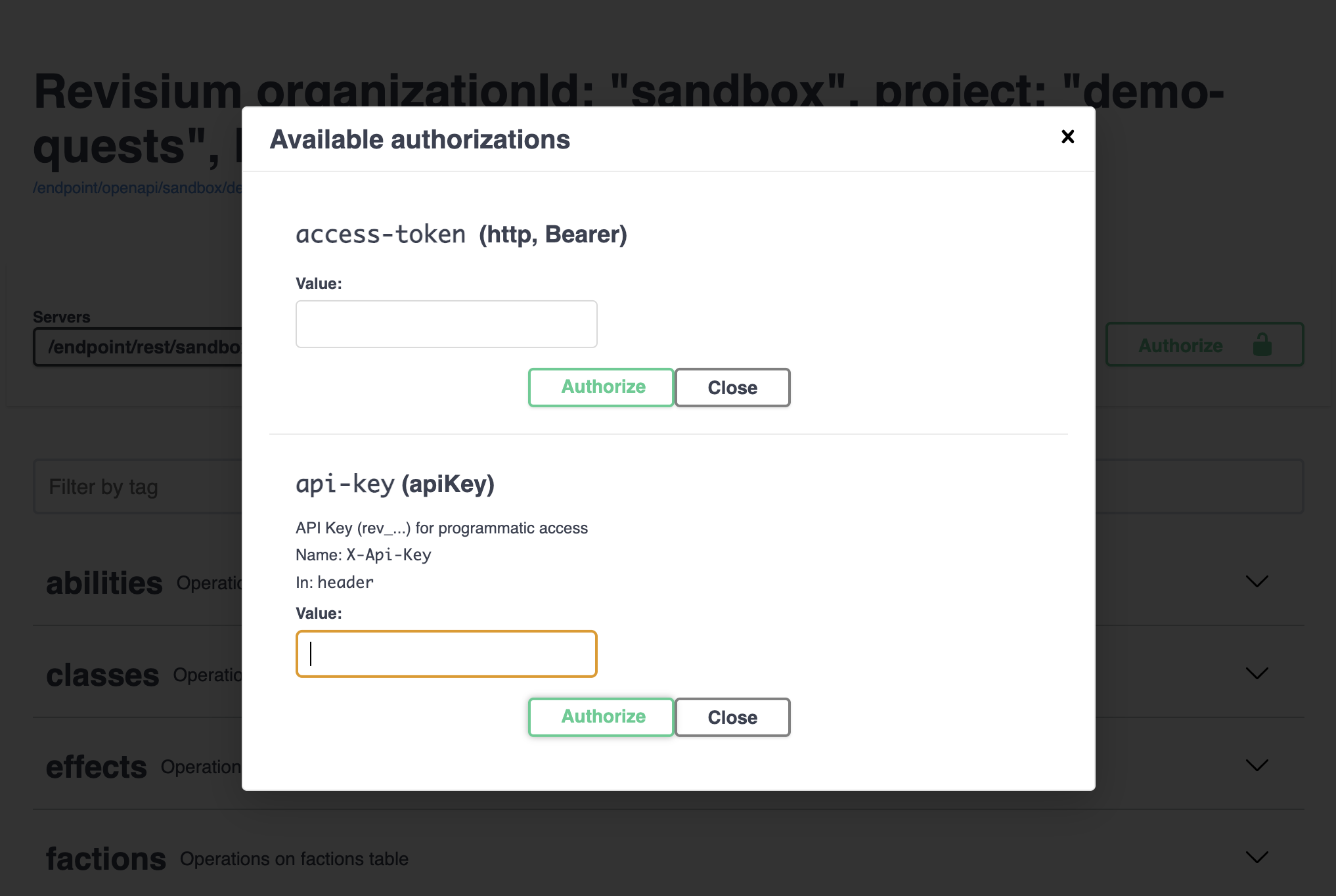This screenshot has width=1336, height=896.
Task: Click the open padlock icon on the Authorize button
Action: pos(1263,344)
